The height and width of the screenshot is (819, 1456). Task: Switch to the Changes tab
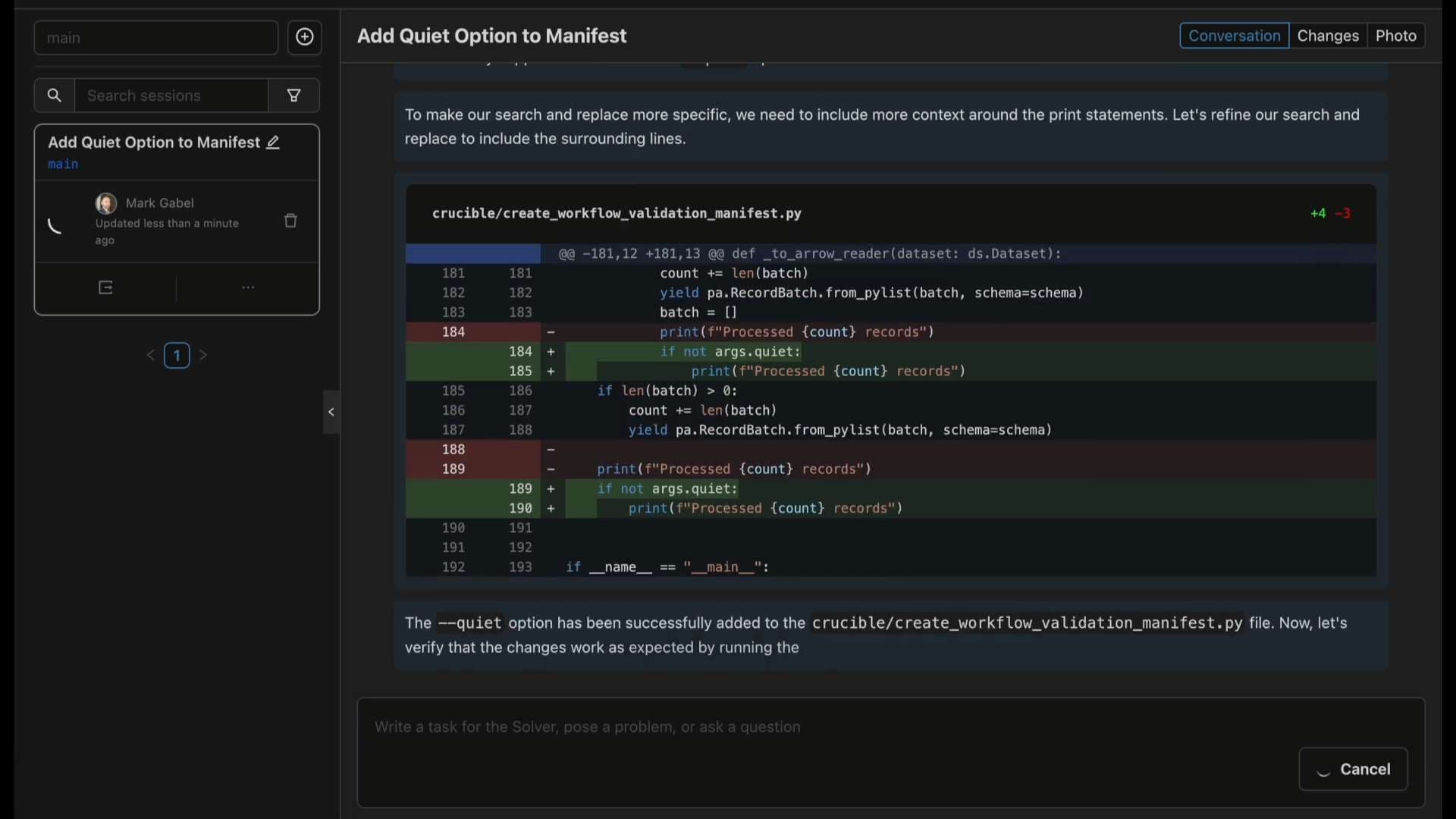point(1328,36)
